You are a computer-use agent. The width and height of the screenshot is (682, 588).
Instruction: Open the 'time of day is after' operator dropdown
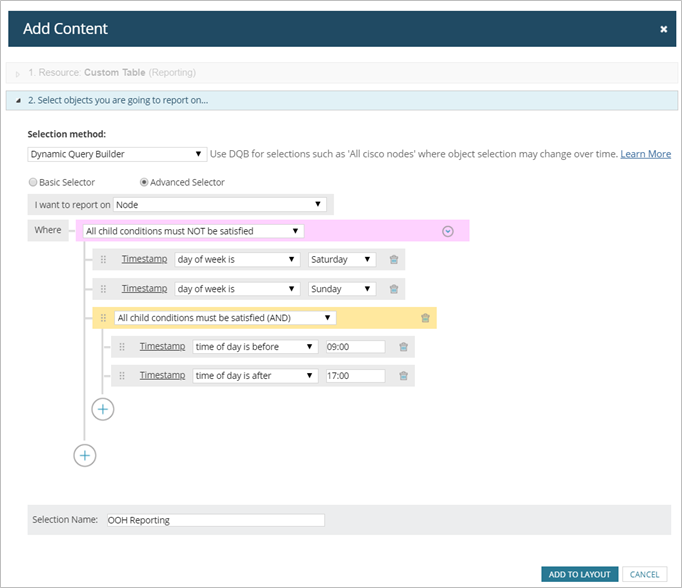click(x=255, y=376)
